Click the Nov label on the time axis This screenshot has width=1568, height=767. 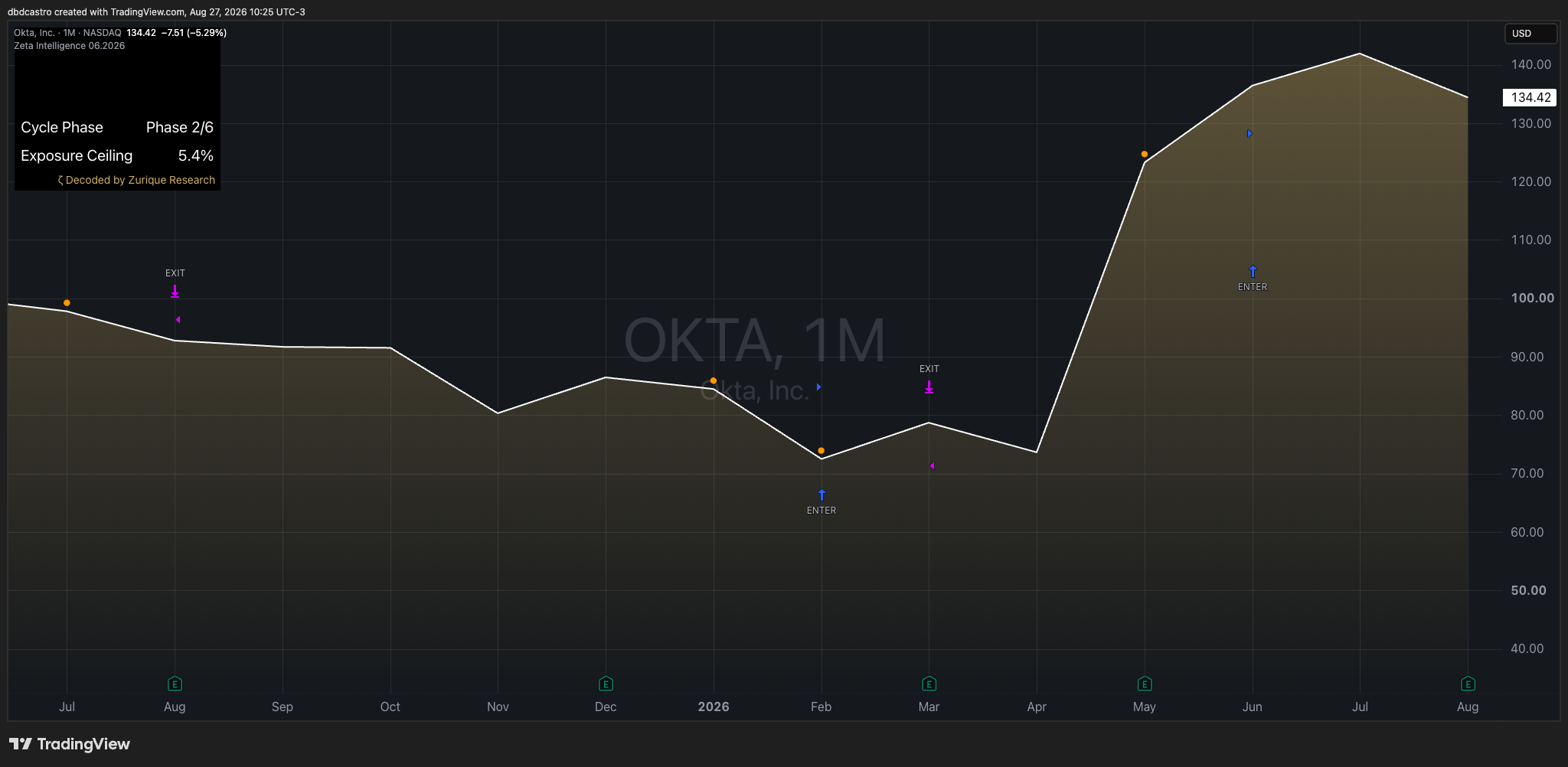[498, 707]
